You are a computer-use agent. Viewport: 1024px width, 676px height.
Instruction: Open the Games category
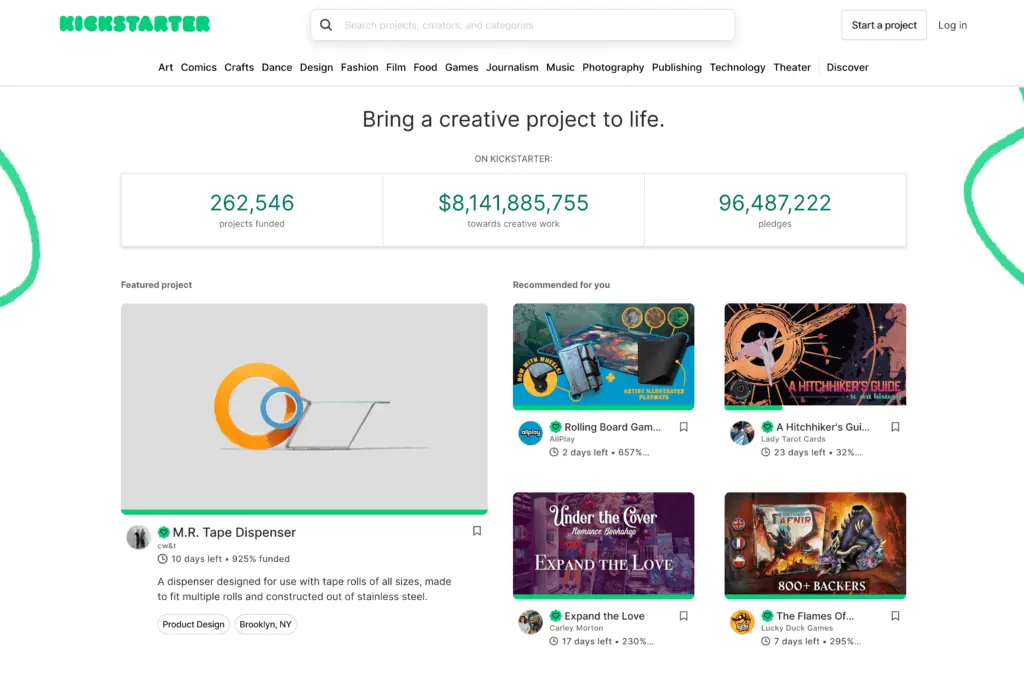click(x=462, y=67)
